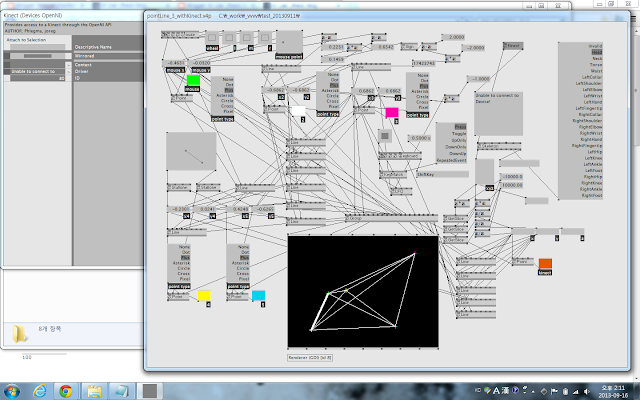This screenshot has height=400, width=640.
Task: Toggle the 'l' left-button box
Action: (x=229, y=38)
